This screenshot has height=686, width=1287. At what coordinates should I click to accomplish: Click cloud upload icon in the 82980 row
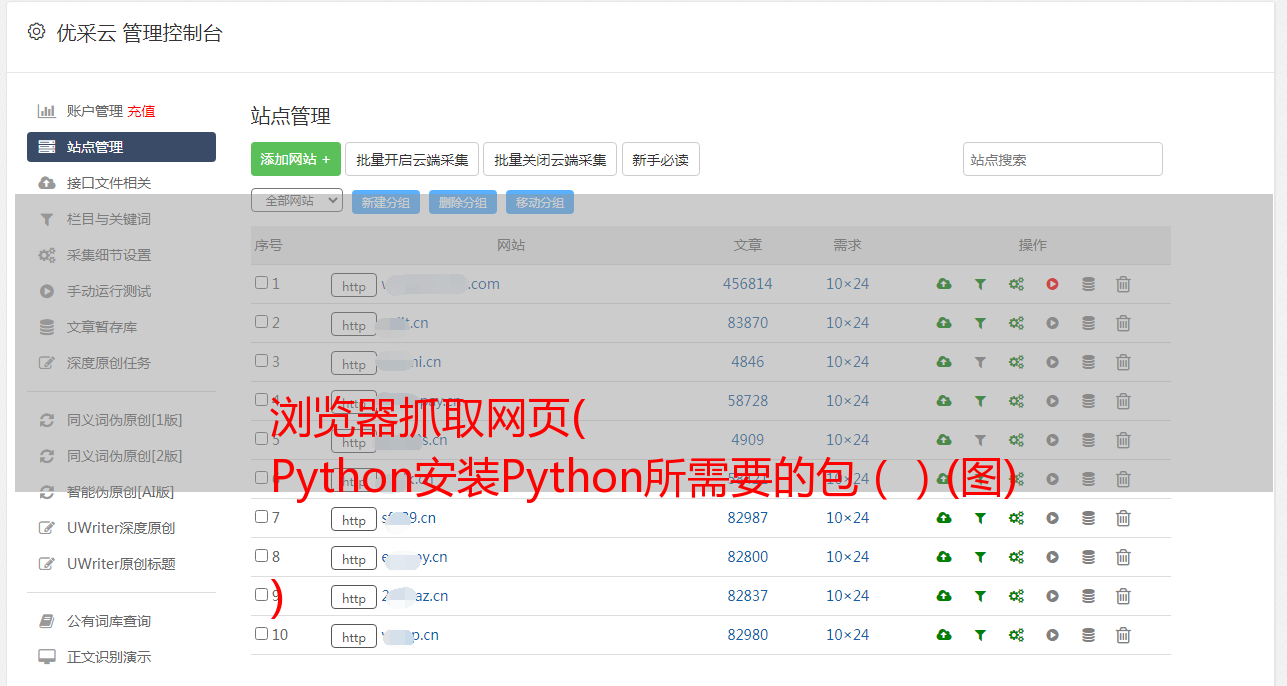click(x=944, y=635)
